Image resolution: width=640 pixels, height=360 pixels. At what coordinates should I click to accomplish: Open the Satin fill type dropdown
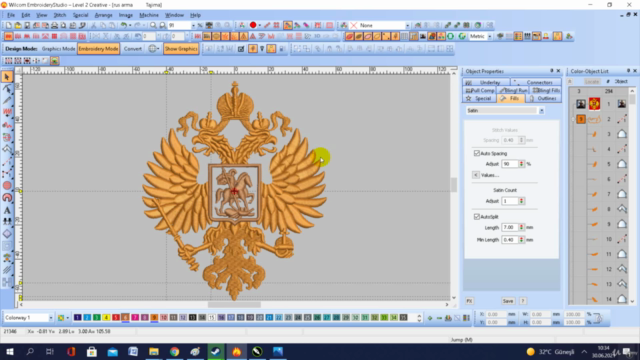pyautogui.click(x=541, y=111)
